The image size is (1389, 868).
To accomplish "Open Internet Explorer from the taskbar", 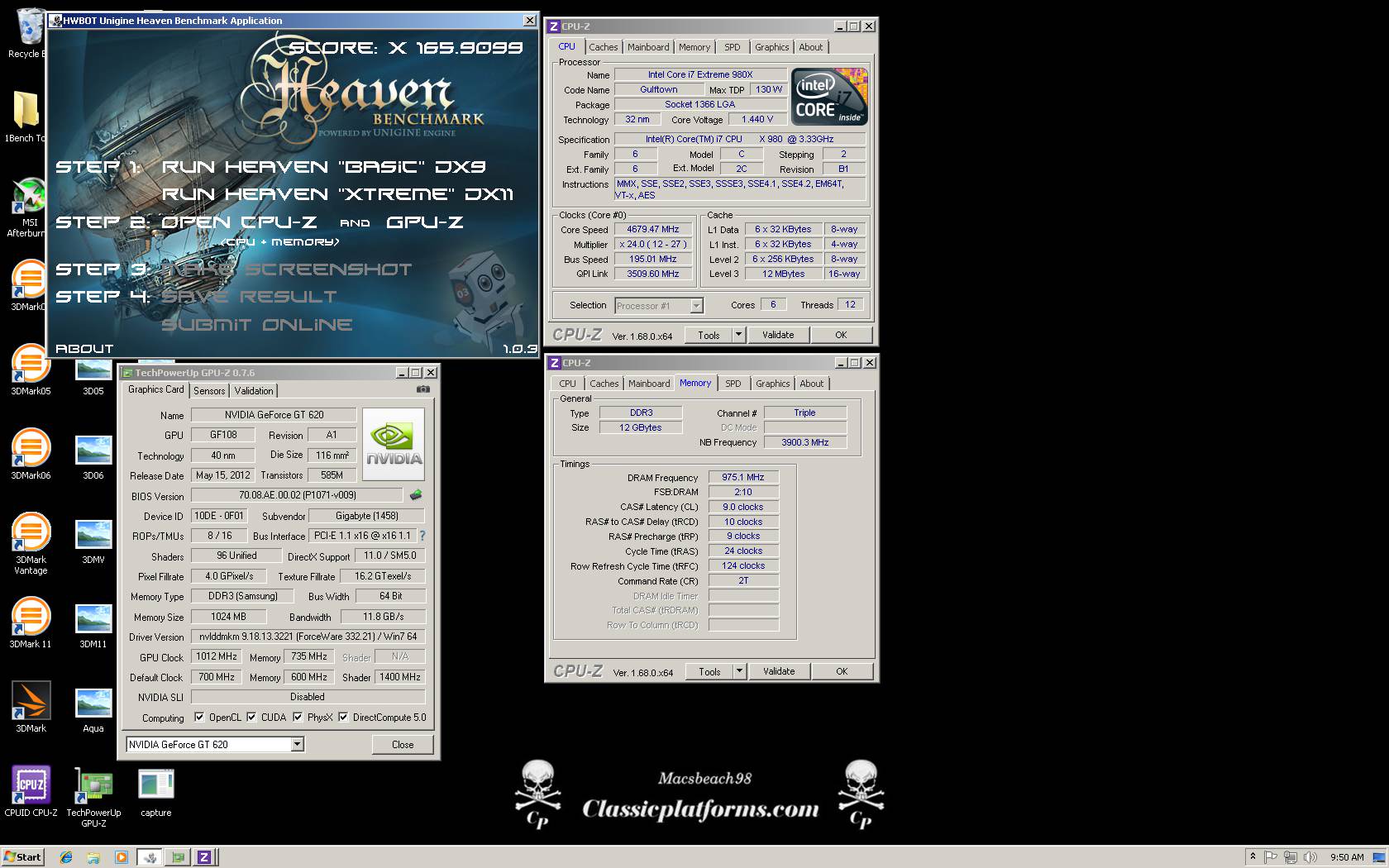I will click(x=66, y=857).
